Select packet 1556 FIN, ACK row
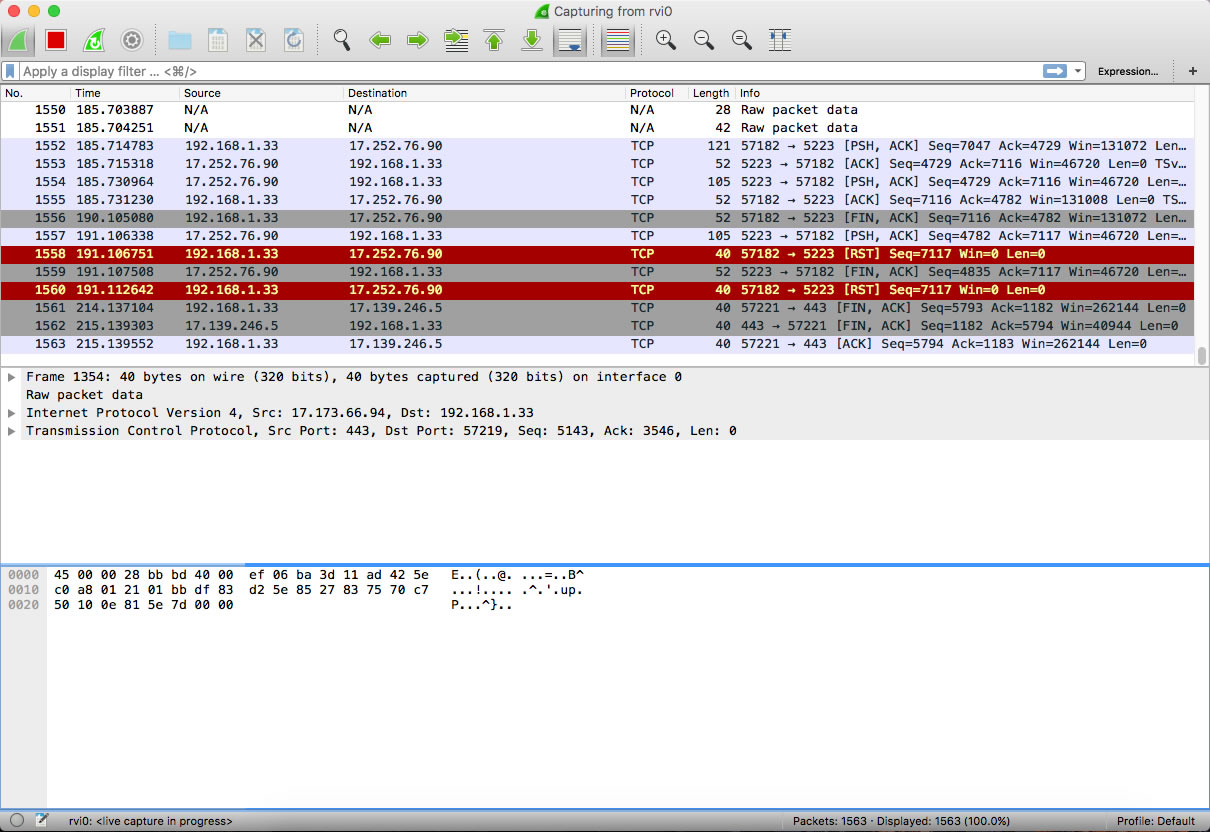This screenshot has height=832, width=1210. tap(597, 218)
